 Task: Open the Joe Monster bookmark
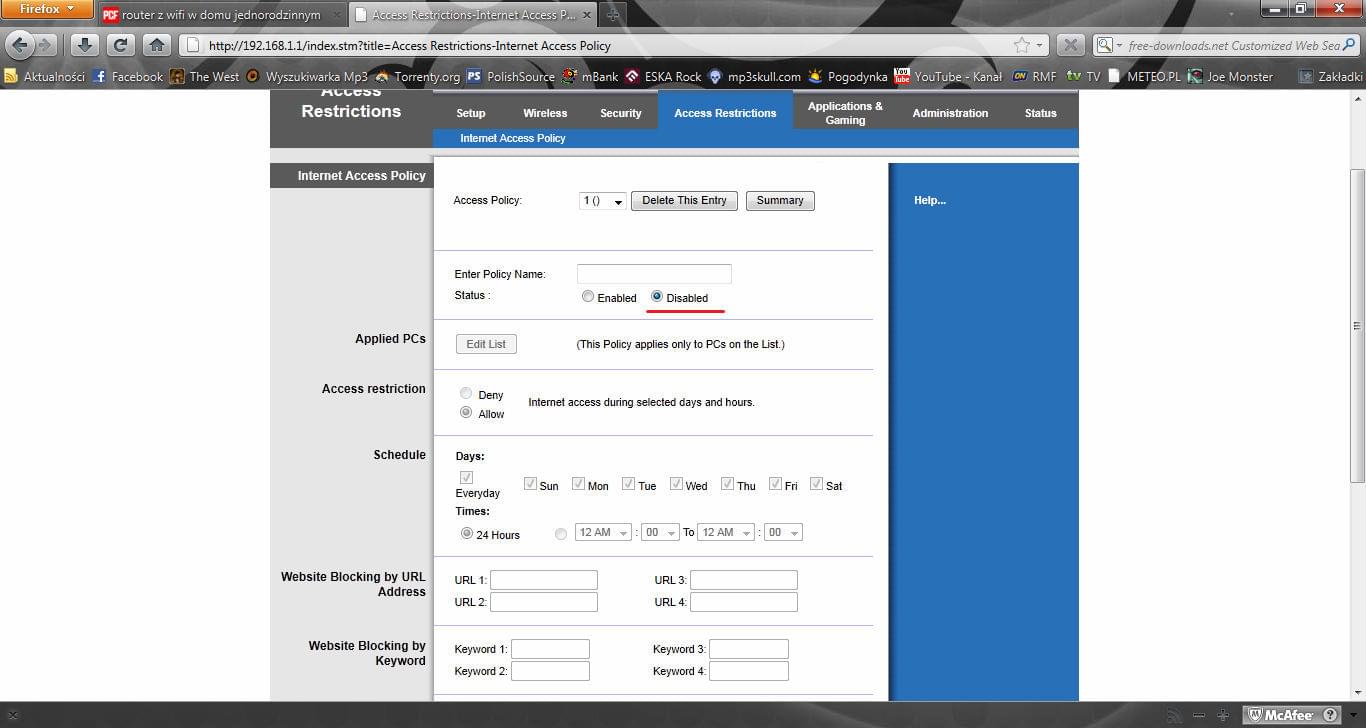coord(1231,76)
